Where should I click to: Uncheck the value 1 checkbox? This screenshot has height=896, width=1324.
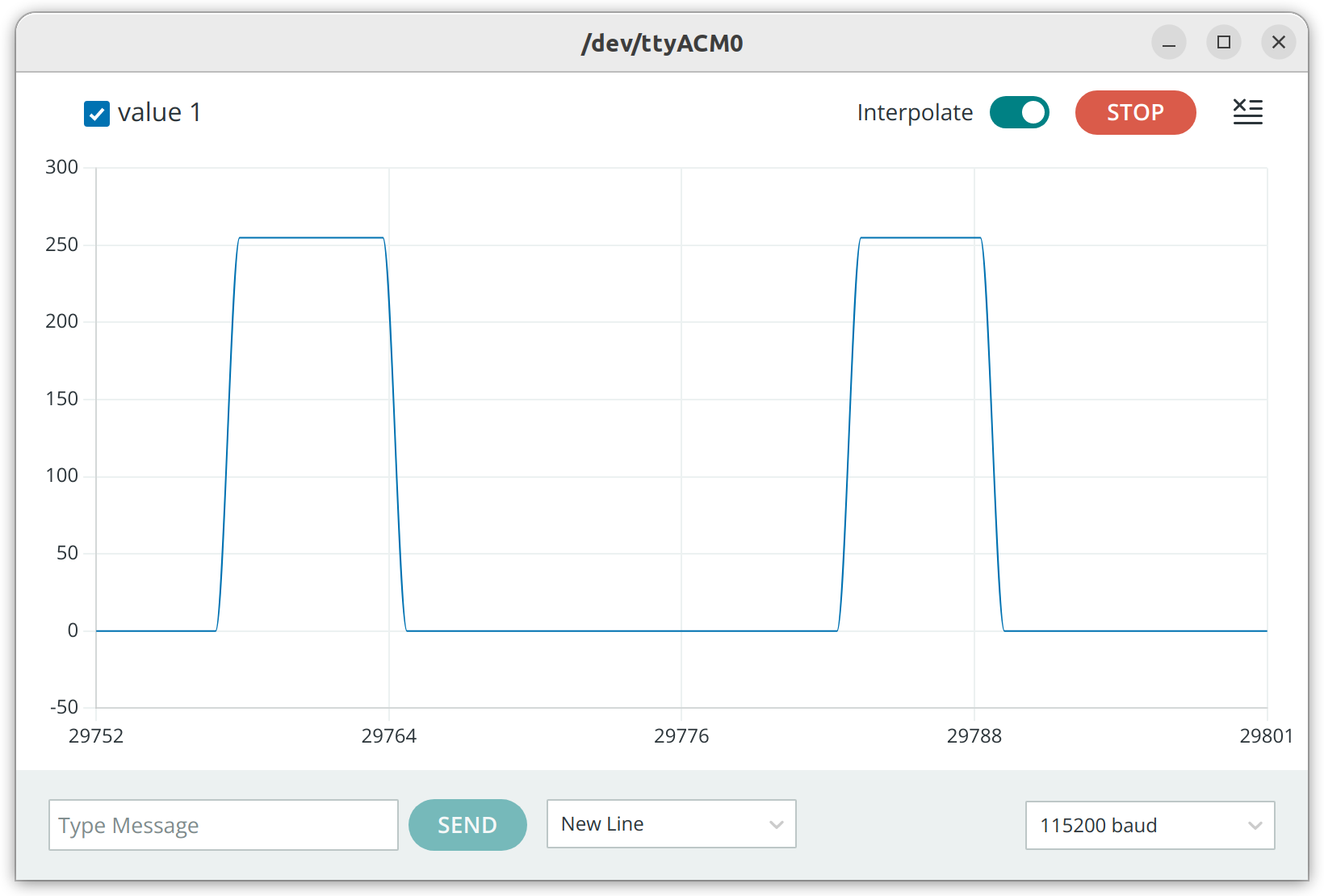tap(97, 114)
